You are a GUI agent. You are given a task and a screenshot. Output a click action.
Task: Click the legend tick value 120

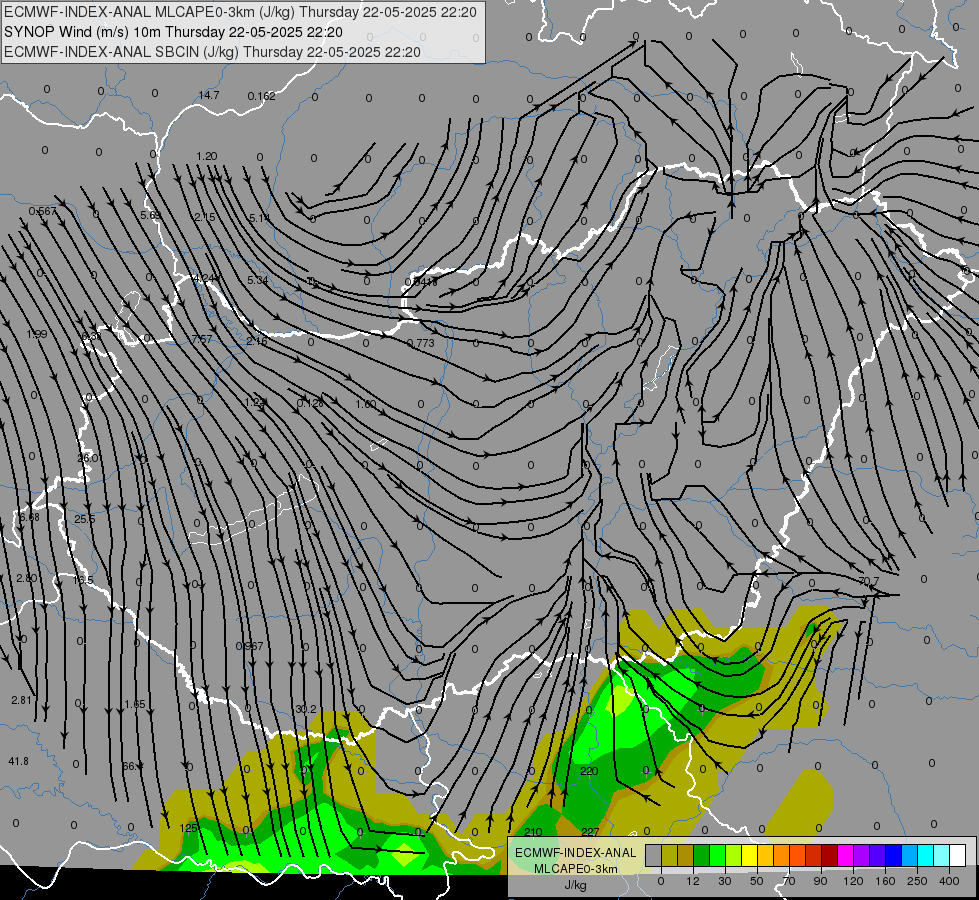[853, 881]
